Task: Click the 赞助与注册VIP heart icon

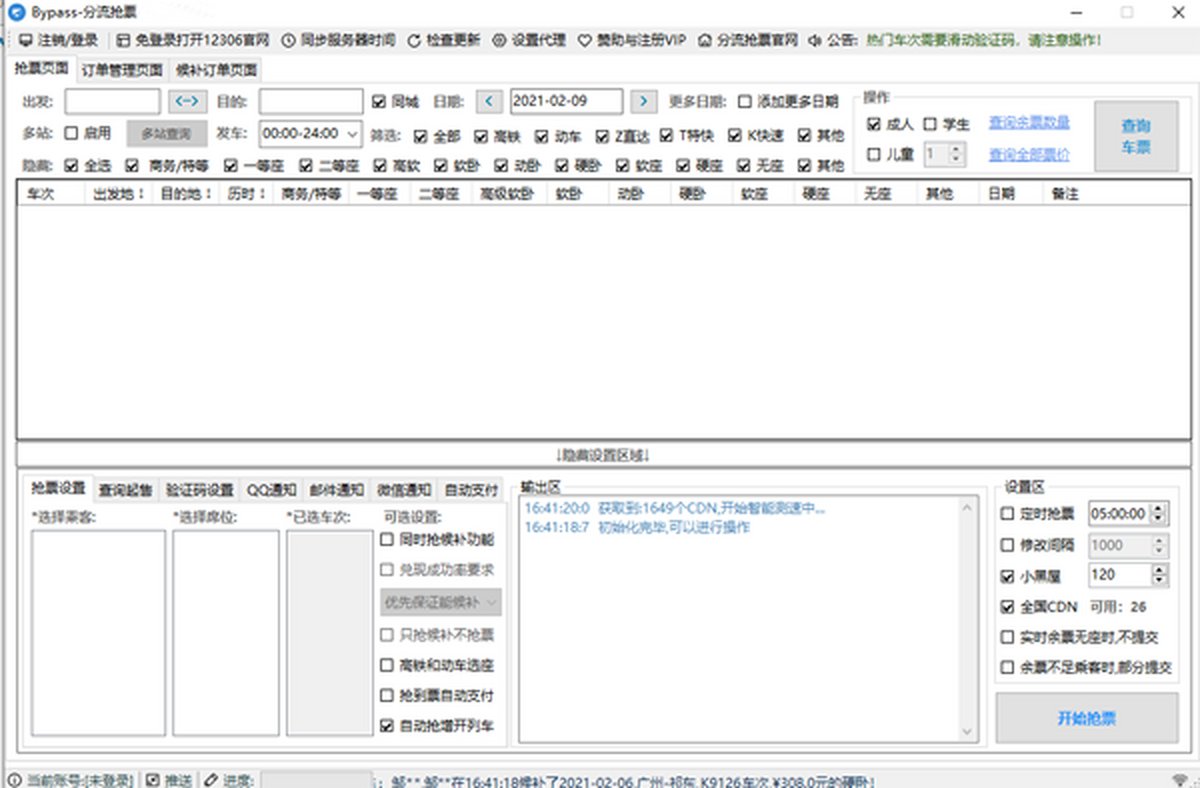Action: (585, 41)
